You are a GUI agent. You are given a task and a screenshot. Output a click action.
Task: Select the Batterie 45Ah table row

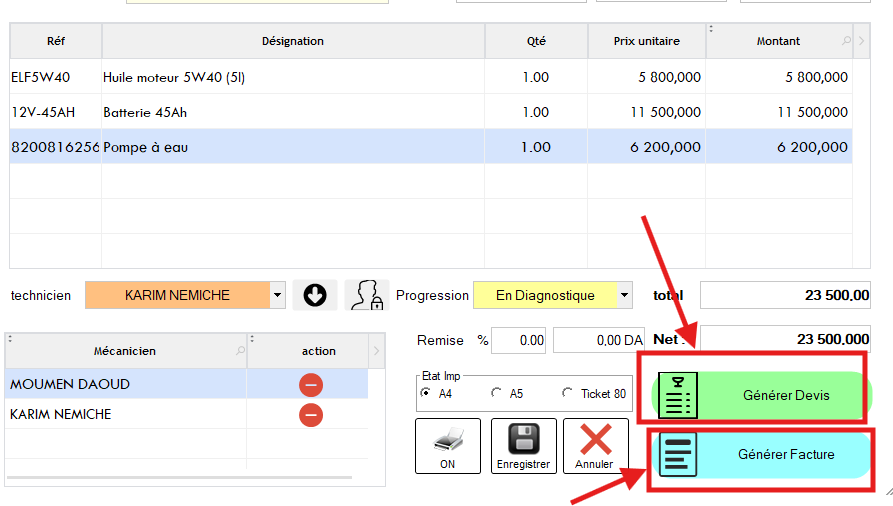coord(293,112)
